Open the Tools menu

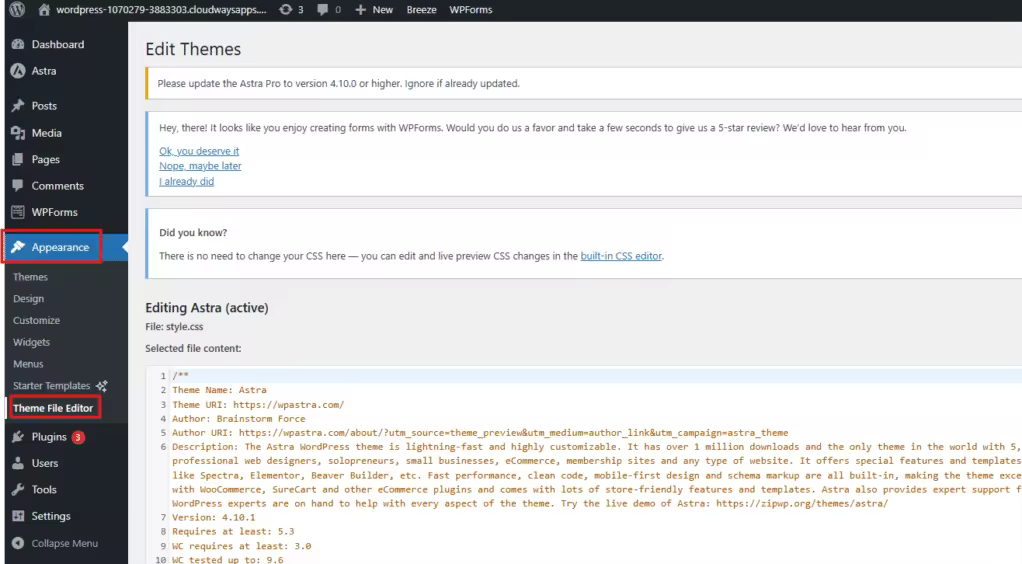point(44,489)
